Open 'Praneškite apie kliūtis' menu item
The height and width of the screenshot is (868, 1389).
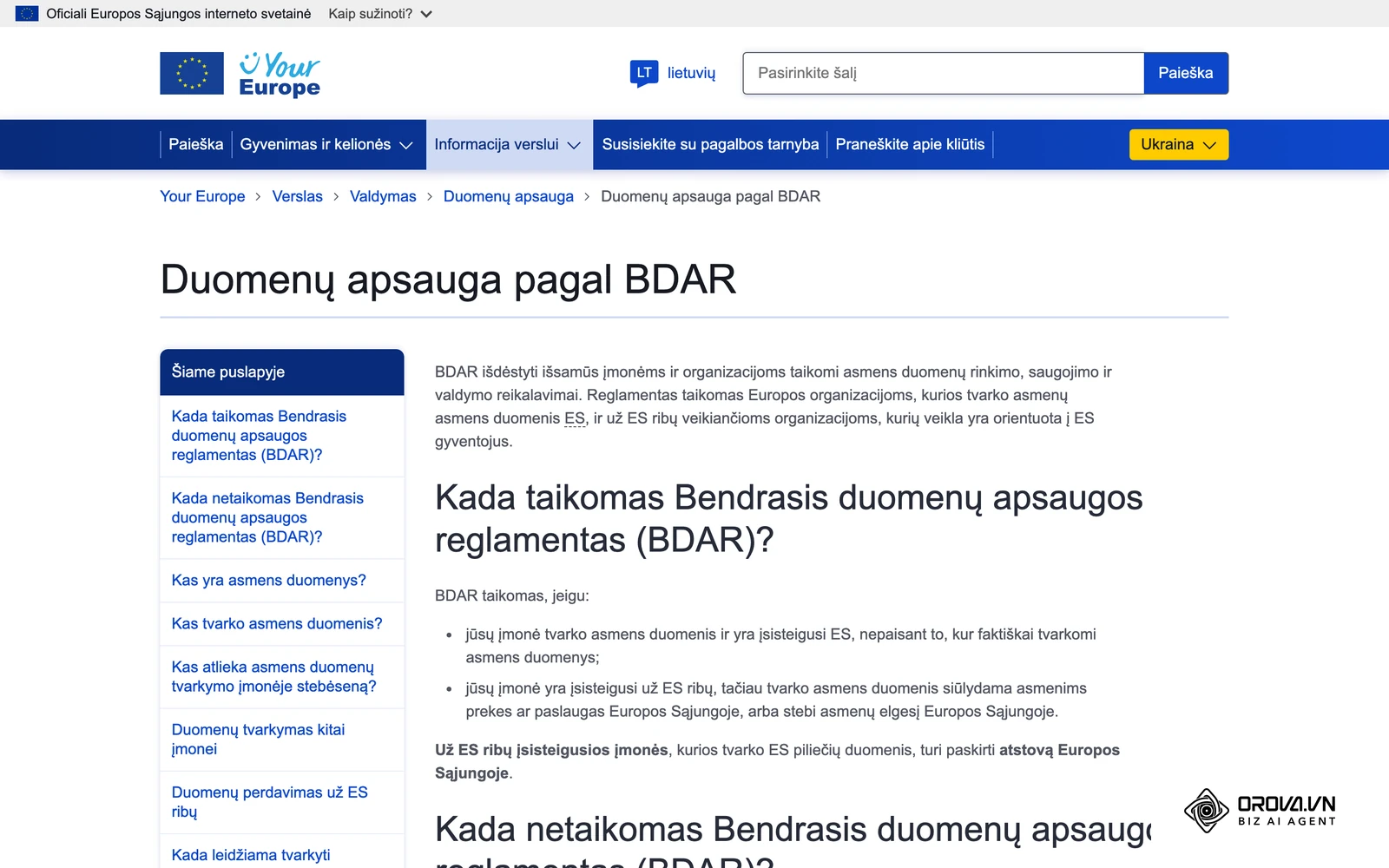pos(910,144)
